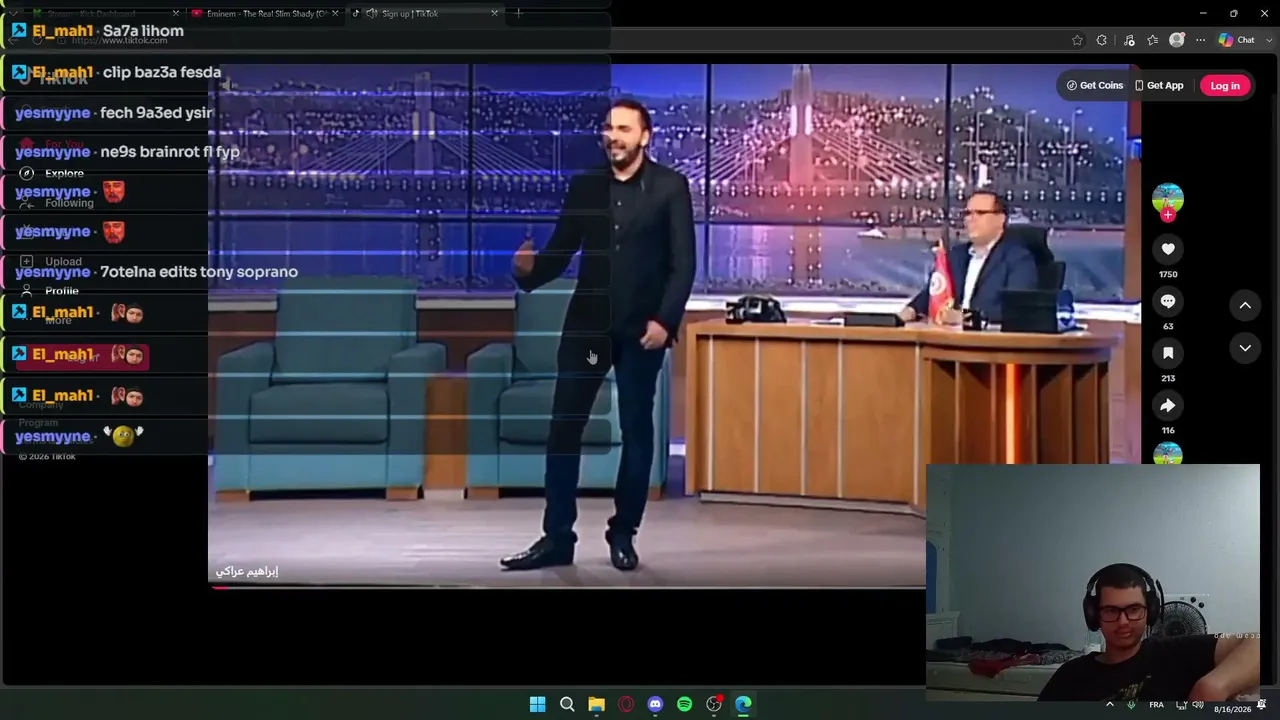The width and height of the screenshot is (1280, 720).
Task: Follow the creator with red plus badge
Action: (1168, 215)
